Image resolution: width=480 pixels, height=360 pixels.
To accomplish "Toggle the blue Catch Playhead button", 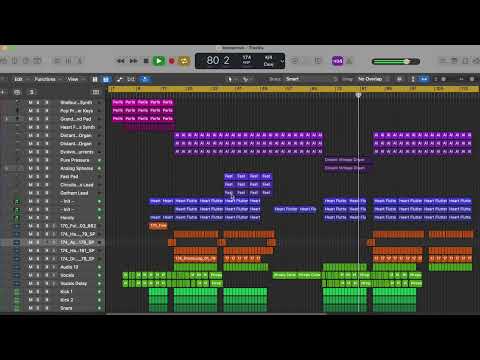I will tap(145, 79).
